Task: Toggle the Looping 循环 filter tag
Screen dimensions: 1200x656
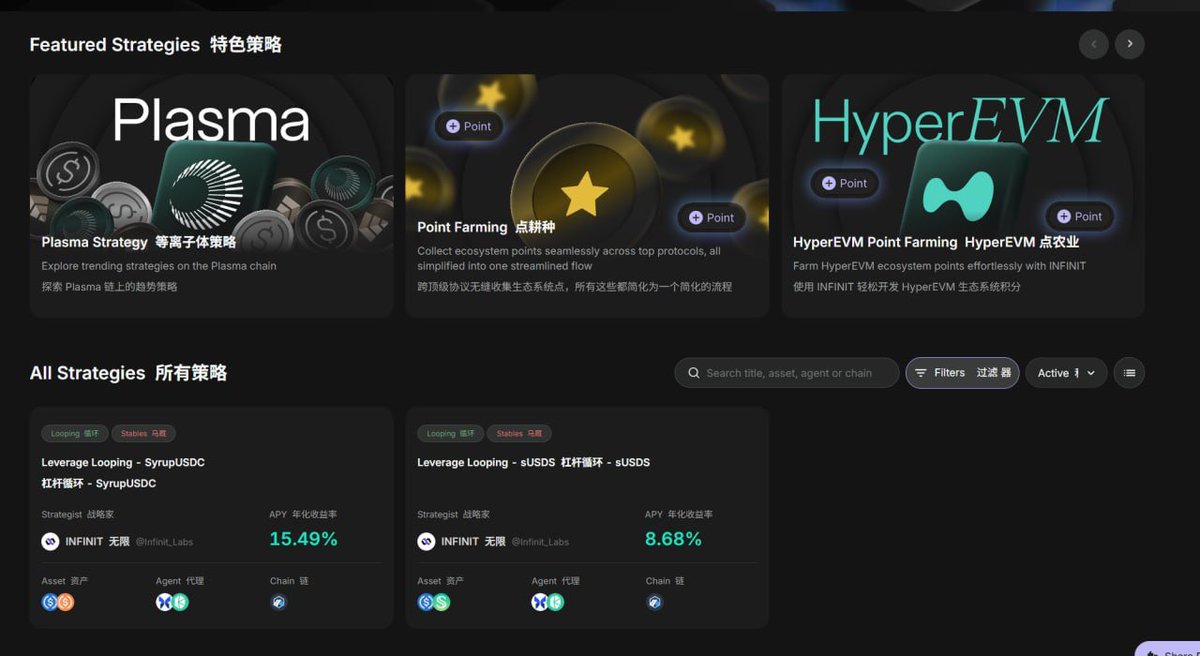Action: 74,433
